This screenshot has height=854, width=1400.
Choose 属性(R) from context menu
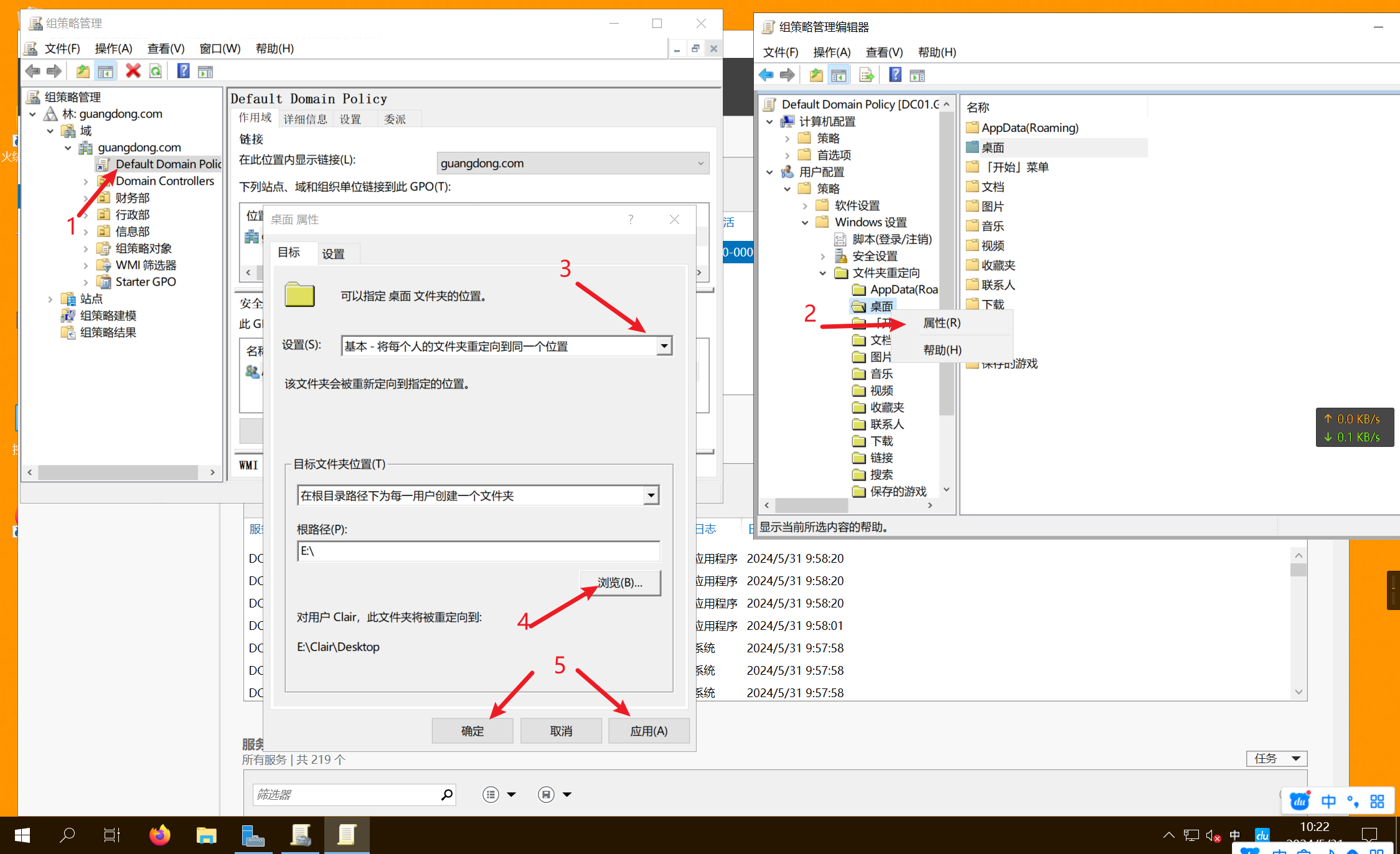click(942, 322)
